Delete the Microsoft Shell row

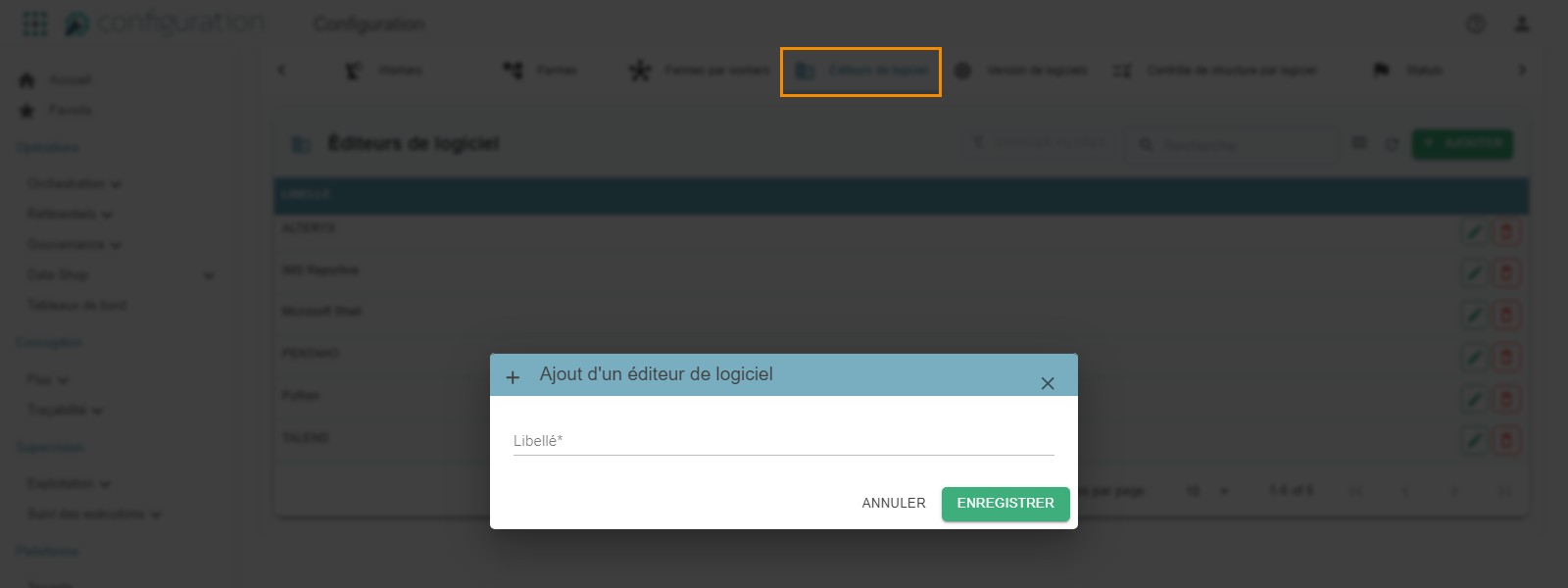1506,315
